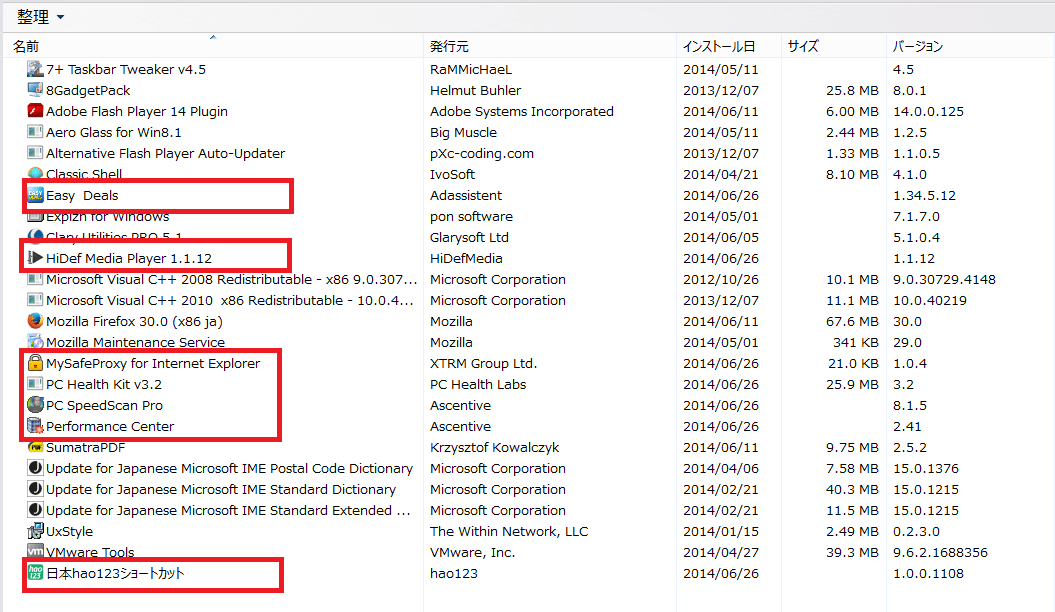
Task: Click publisher Big Muscle
Action: [464, 132]
